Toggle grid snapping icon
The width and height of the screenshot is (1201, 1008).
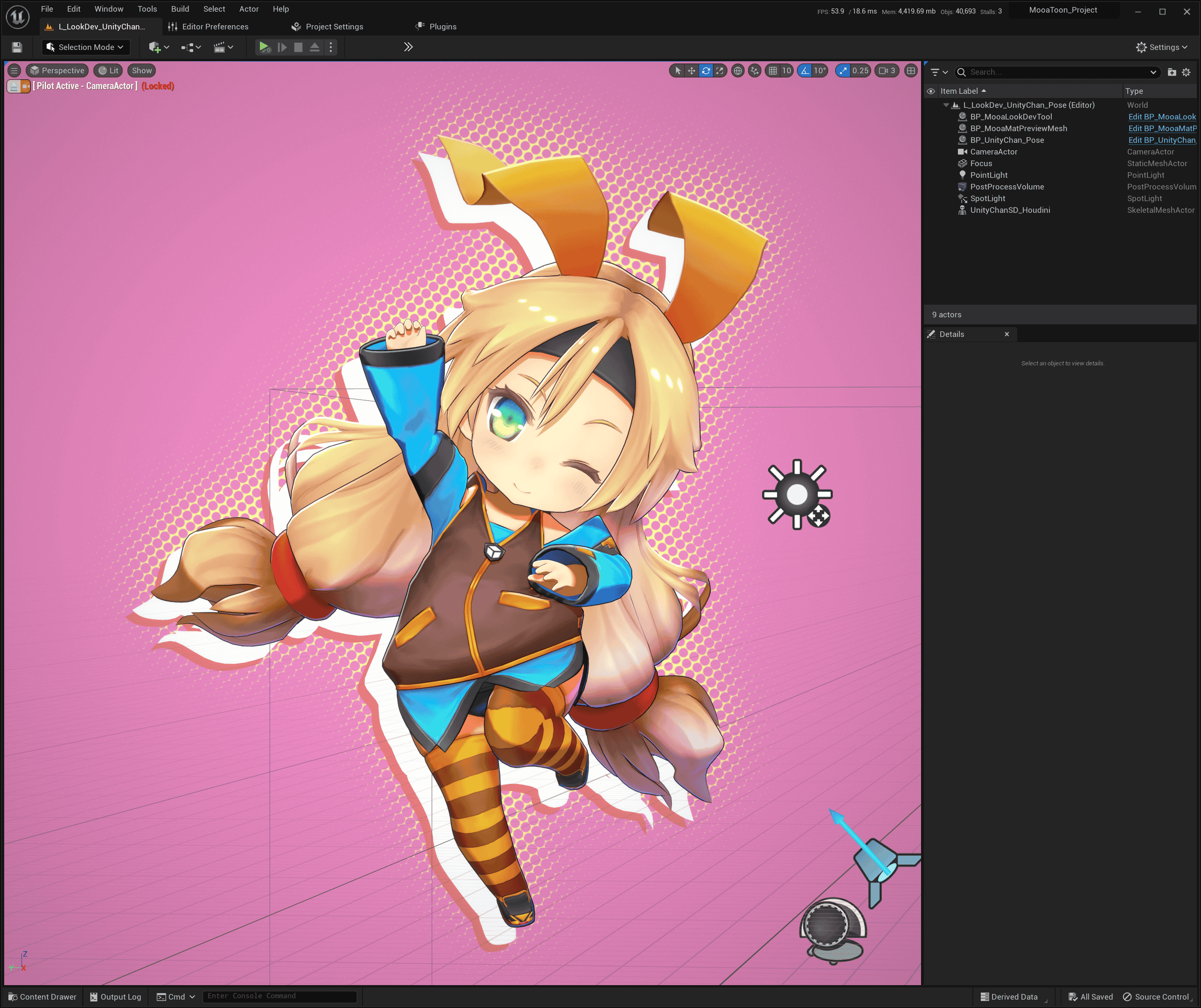(773, 70)
